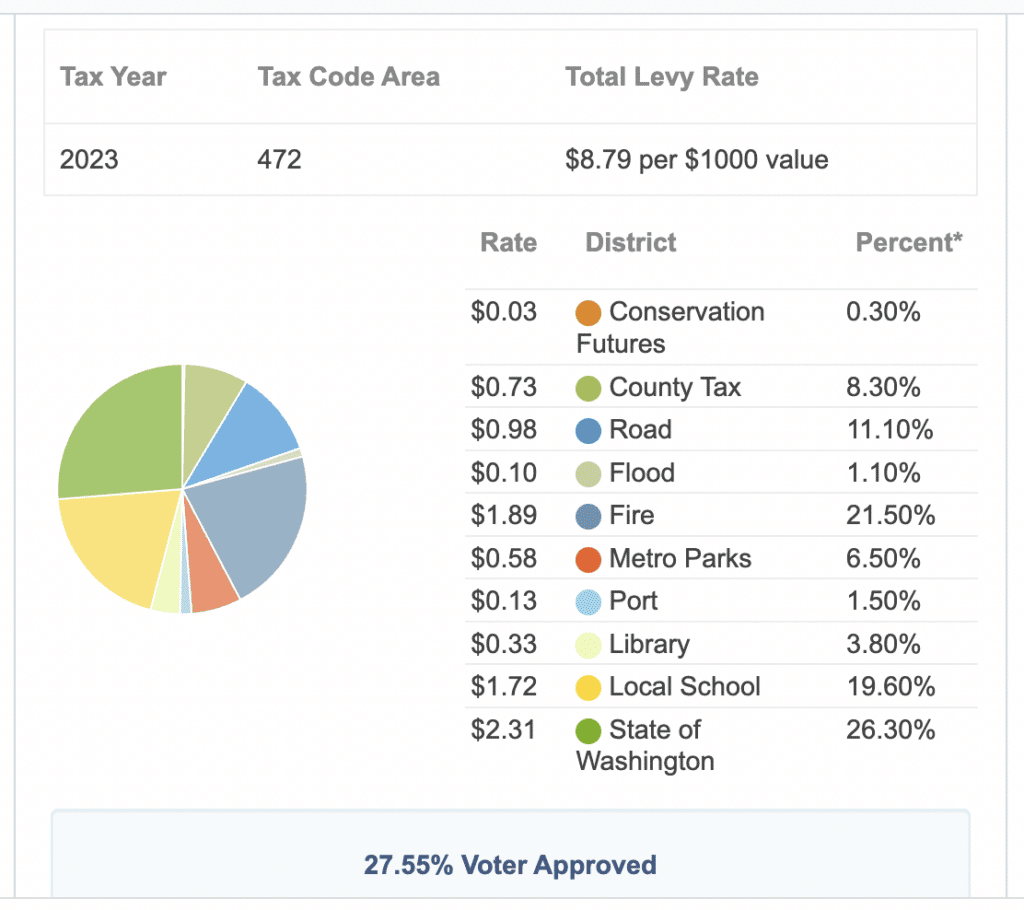Click the blue Road legend dot

pos(588,431)
